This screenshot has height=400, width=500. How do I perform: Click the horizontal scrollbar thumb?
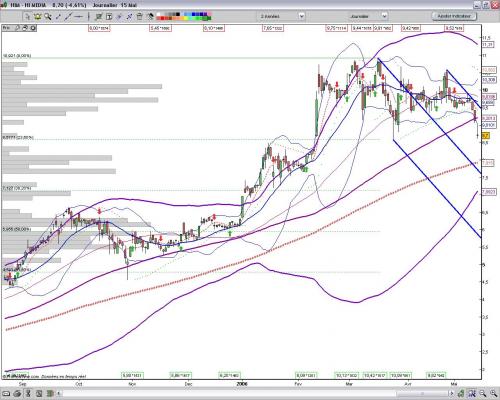click(423, 394)
